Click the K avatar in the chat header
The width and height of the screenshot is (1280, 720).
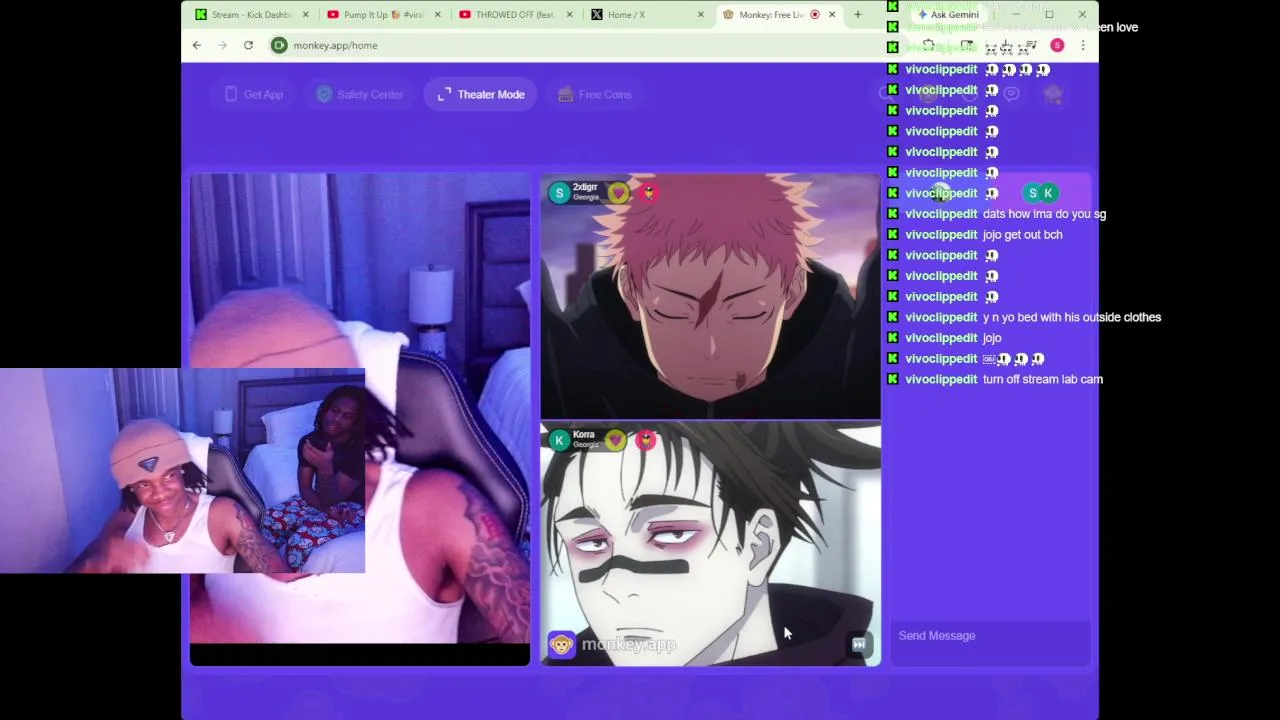(1048, 193)
